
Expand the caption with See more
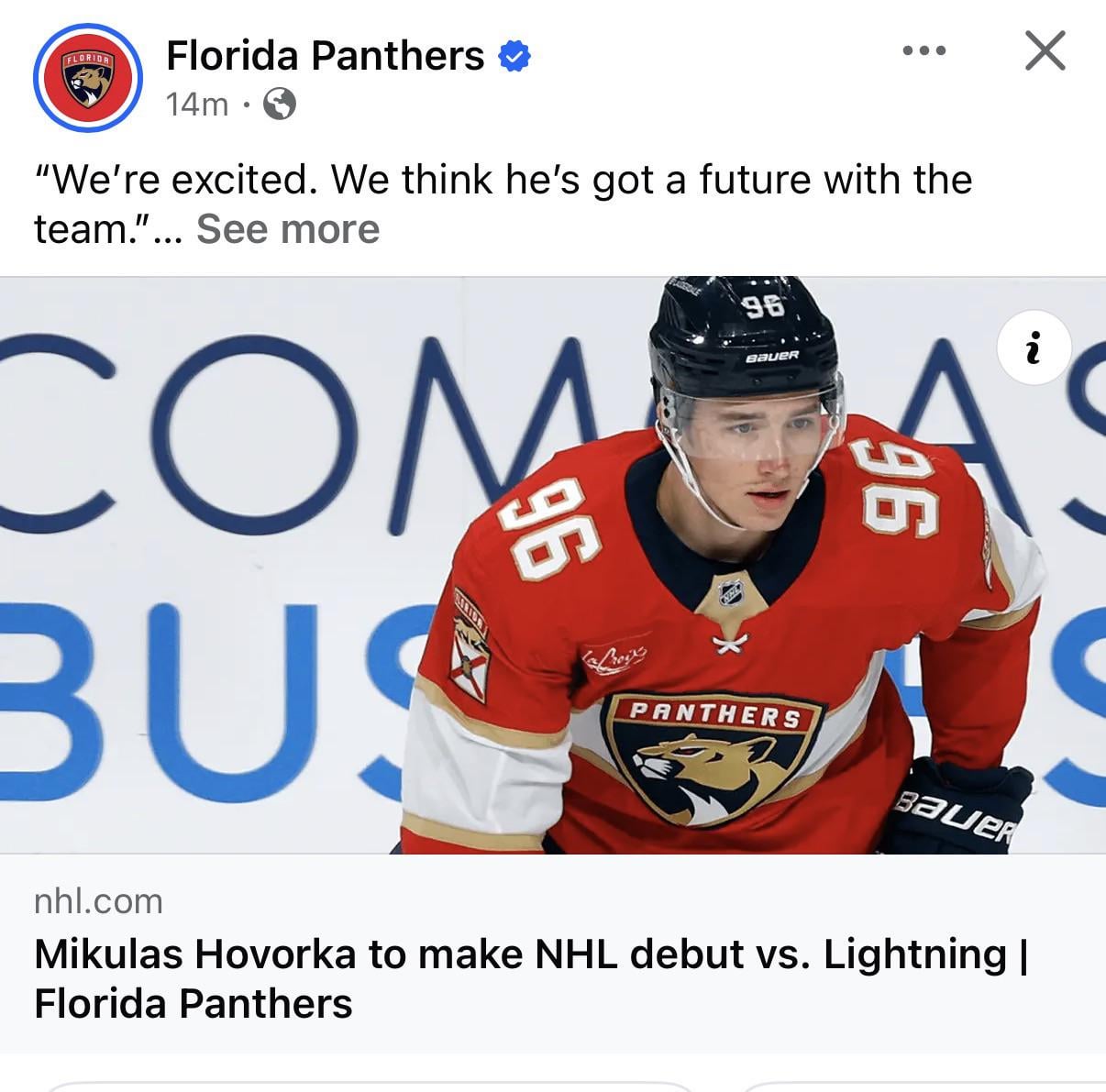288,229
